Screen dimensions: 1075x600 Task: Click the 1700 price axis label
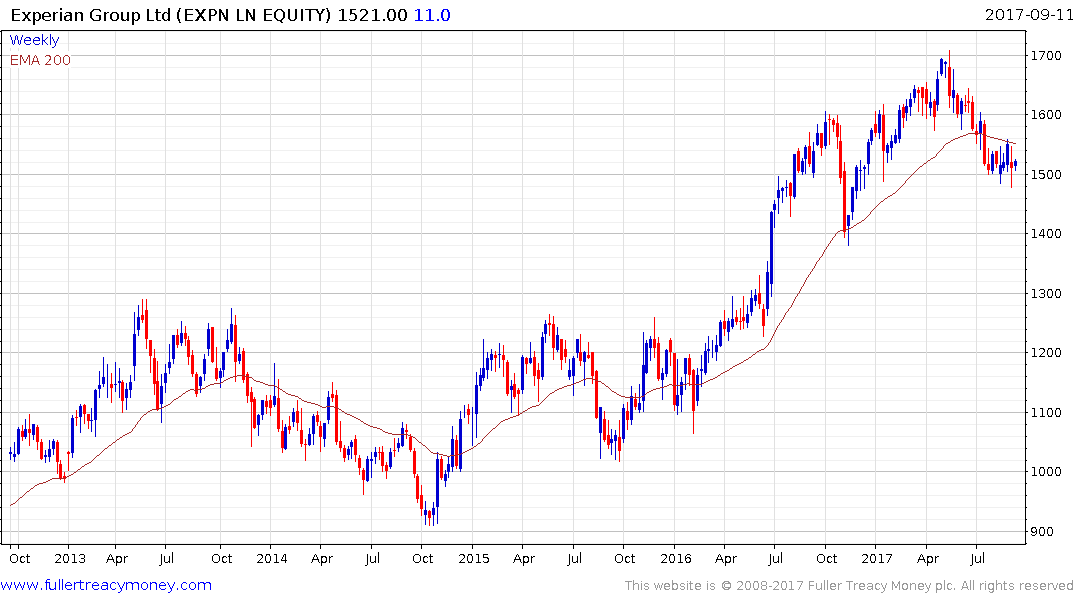pos(1046,56)
